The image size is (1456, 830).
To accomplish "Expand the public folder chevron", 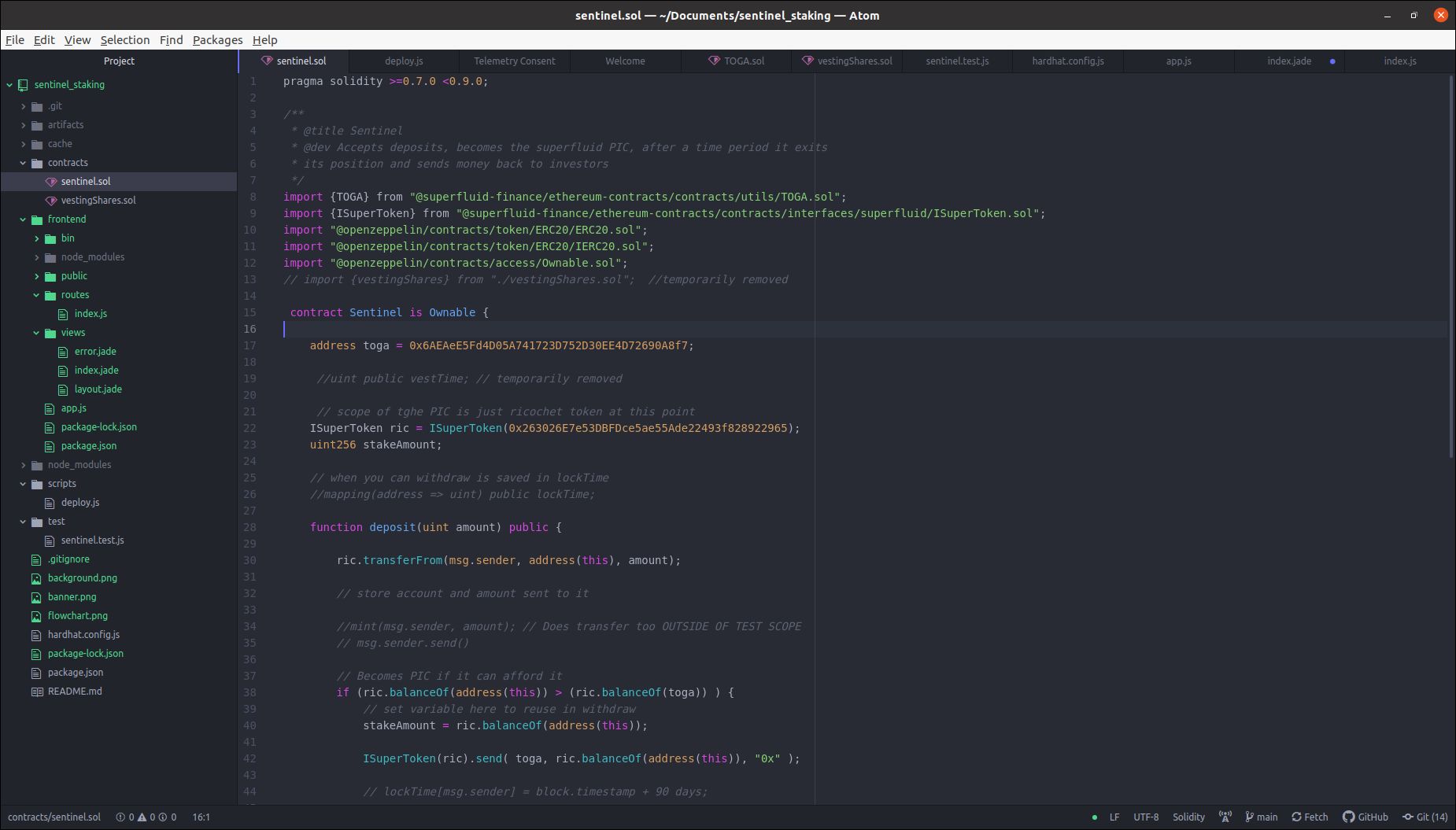I will tap(36, 276).
